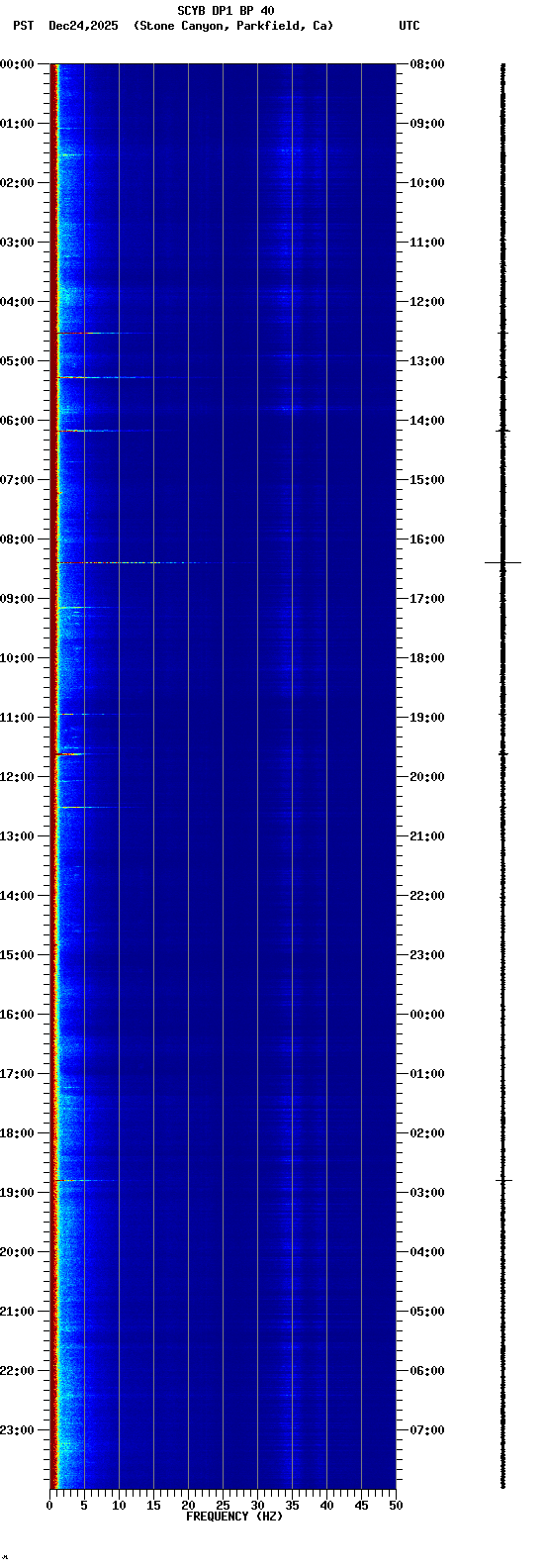Click the '35' frequency axis tick label
This screenshot has width=546, height=1568.
click(x=292, y=1506)
